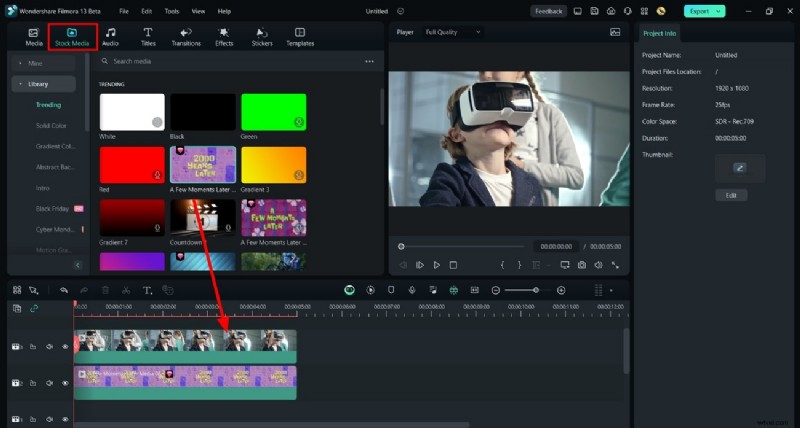
Task: Click the play frame forward button
Action: point(420,265)
